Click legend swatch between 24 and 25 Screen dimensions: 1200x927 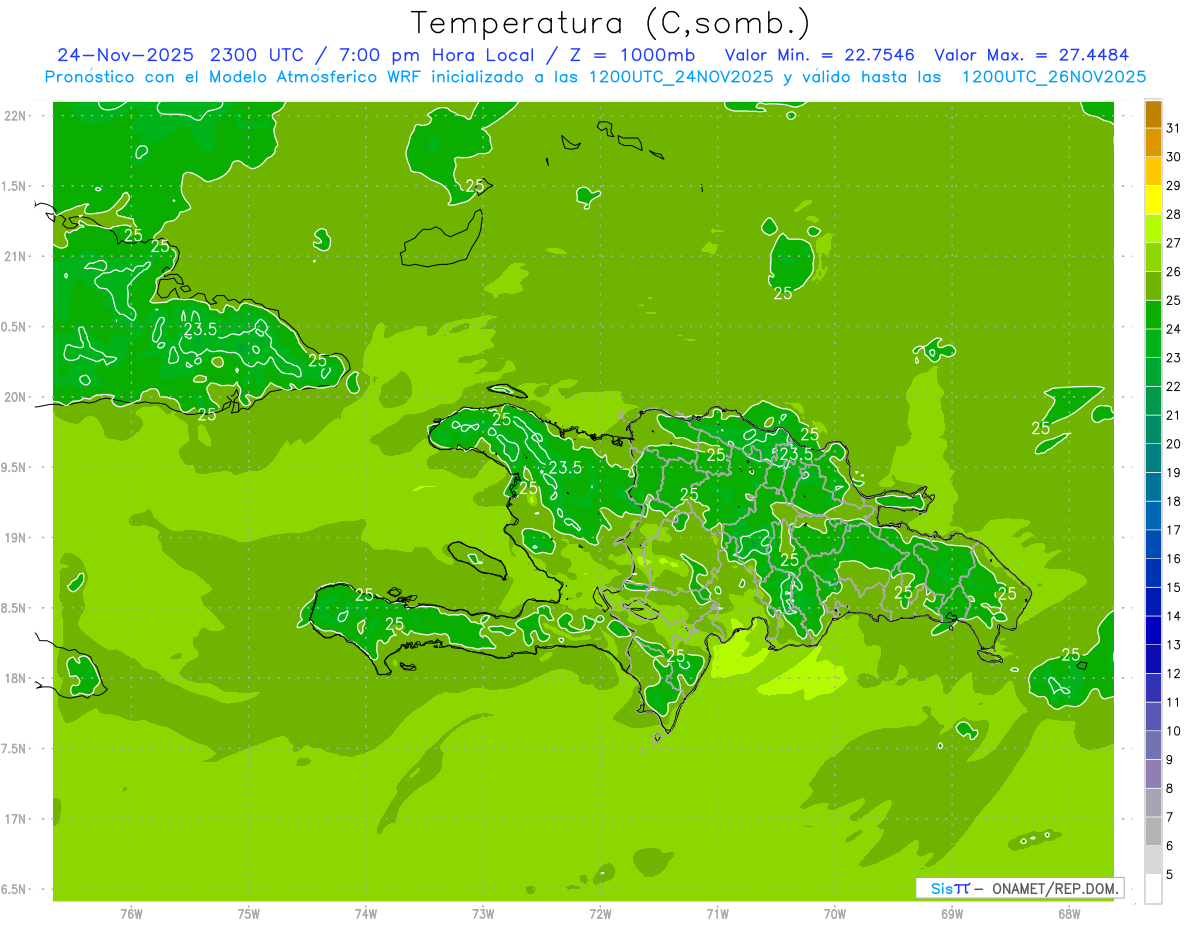(1153, 314)
